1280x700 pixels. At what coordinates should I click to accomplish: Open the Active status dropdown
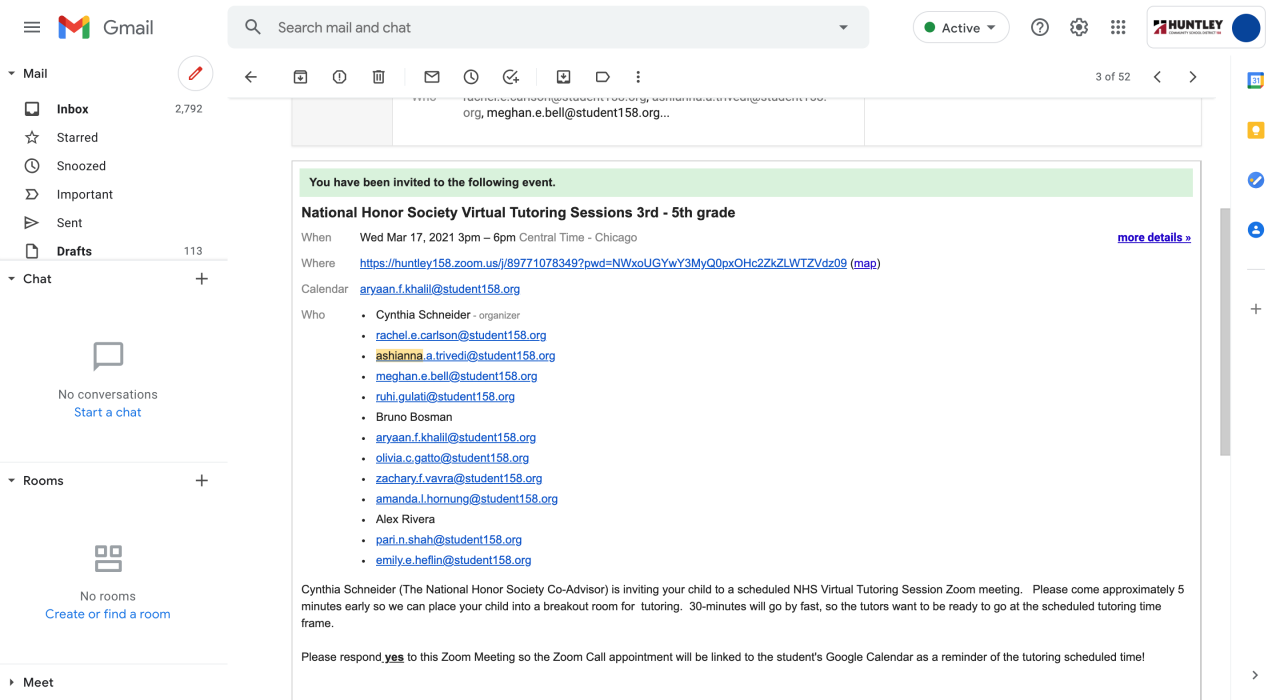click(x=960, y=28)
